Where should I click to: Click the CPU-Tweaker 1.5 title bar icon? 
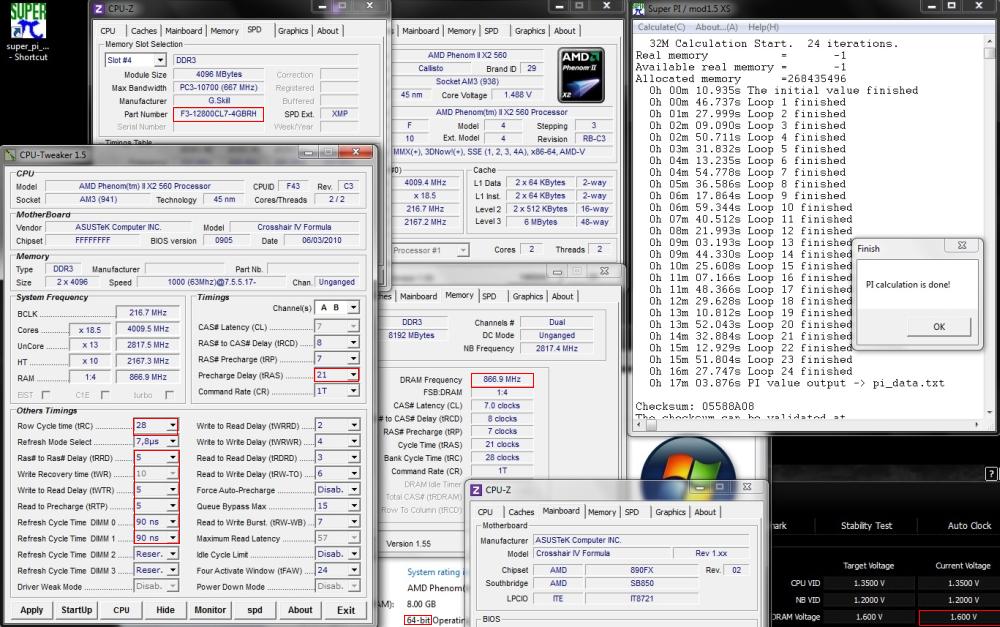coord(10,155)
